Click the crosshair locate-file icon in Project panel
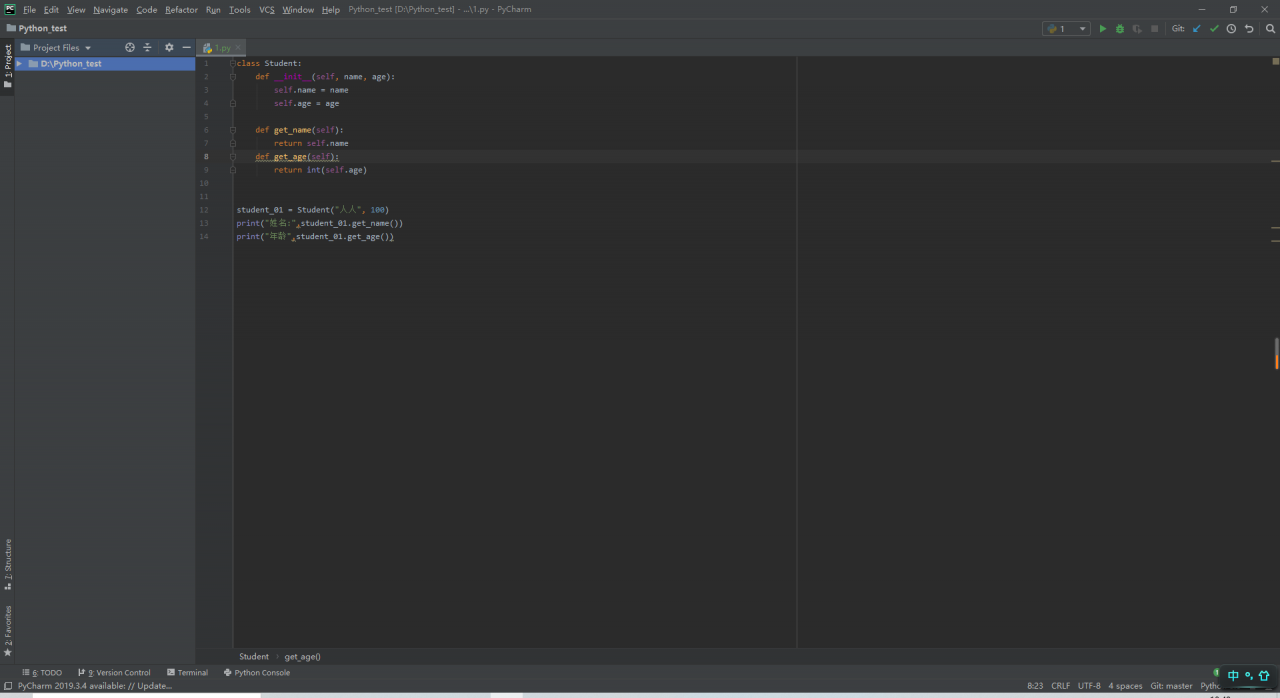Screen dimensions: 1280x698 130,47
